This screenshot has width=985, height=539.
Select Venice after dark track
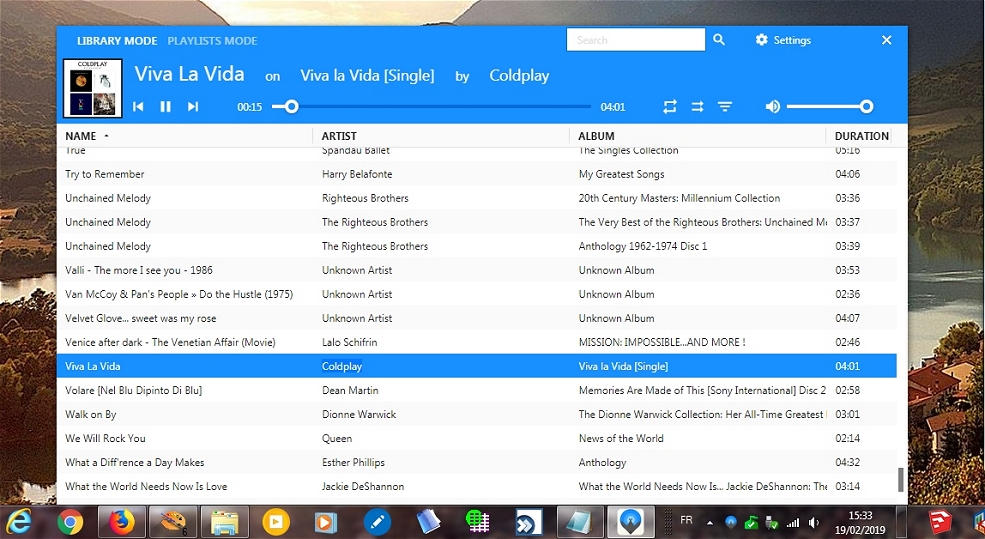(x=477, y=342)
